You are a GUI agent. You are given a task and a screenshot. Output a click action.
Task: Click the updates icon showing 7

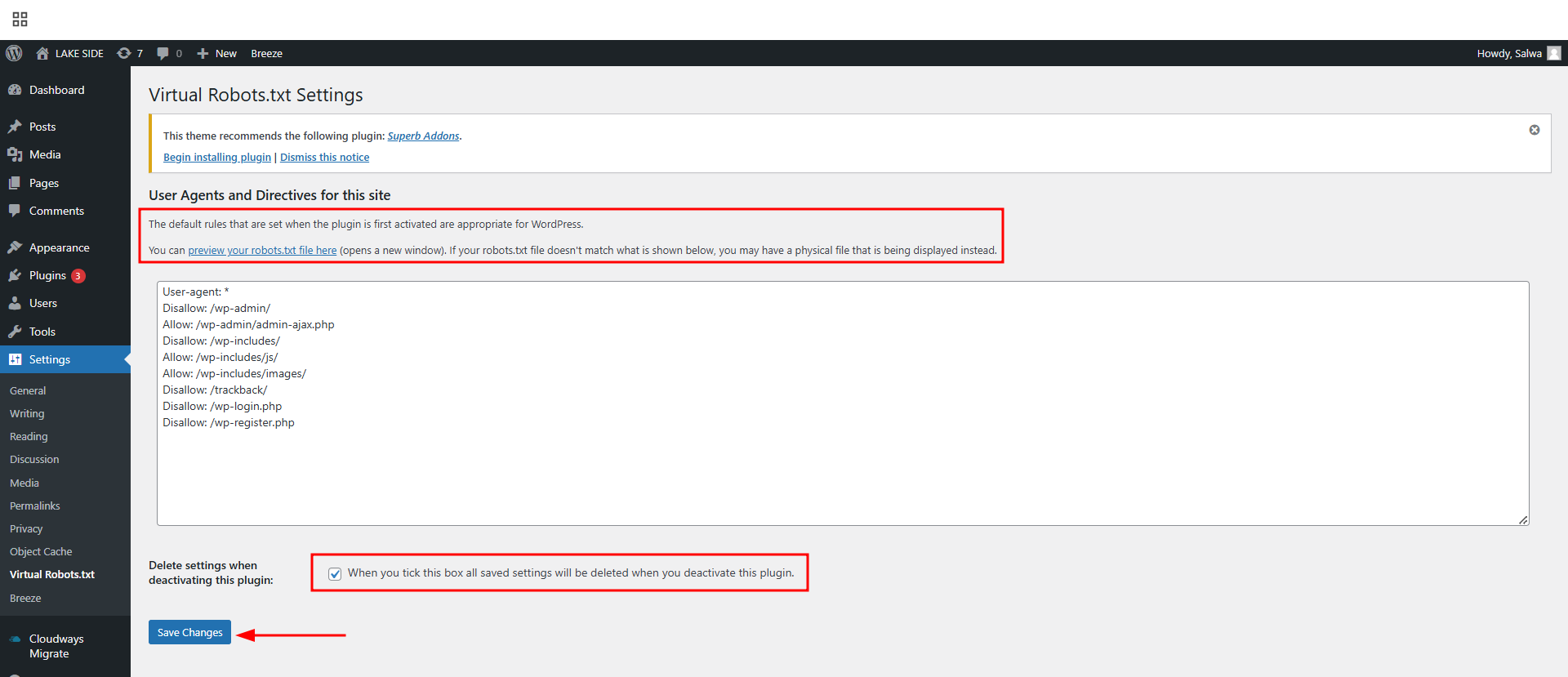click(x=124, y=53)
